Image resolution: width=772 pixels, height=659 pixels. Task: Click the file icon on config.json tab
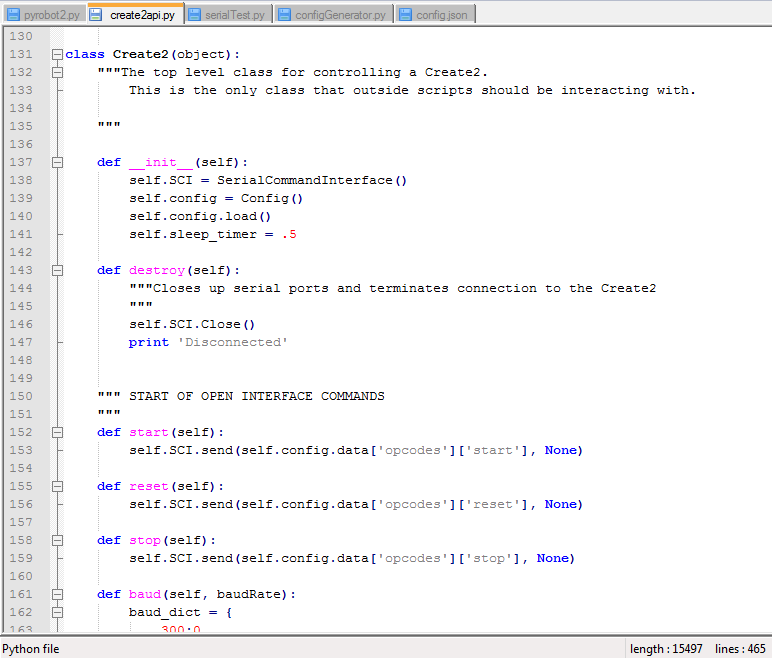(405, 15)
